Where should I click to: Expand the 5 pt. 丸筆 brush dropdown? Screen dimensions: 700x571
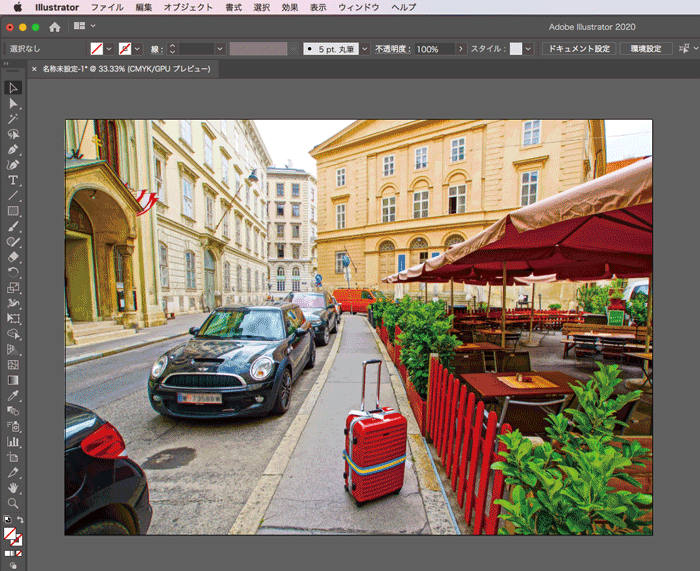(364, 48)
